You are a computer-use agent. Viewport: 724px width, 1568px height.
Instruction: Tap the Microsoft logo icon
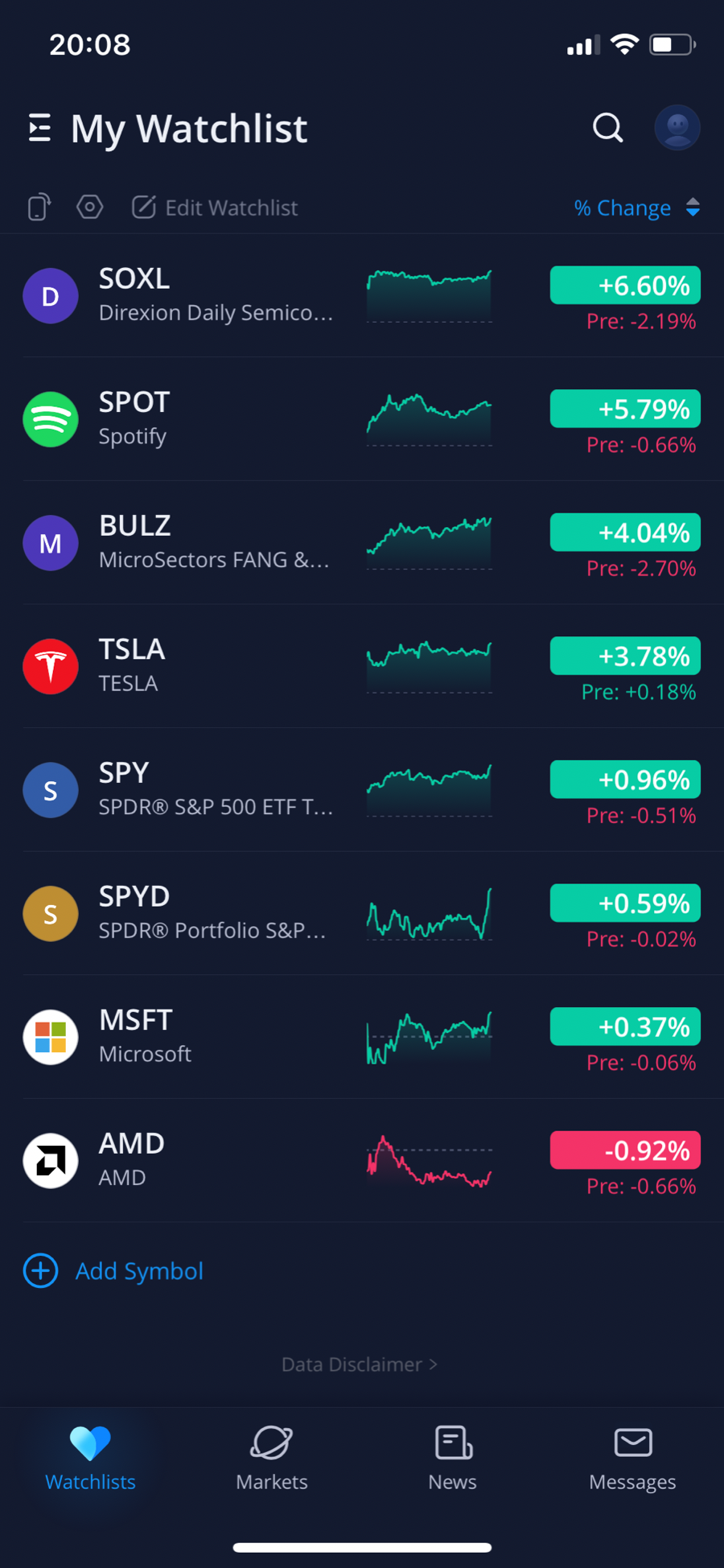coord(51,1037)
